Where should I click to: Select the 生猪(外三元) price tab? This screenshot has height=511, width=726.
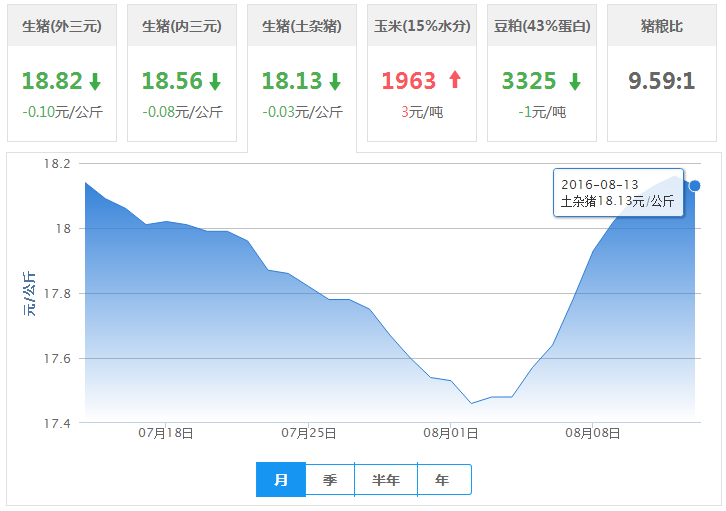pos(62,26)
